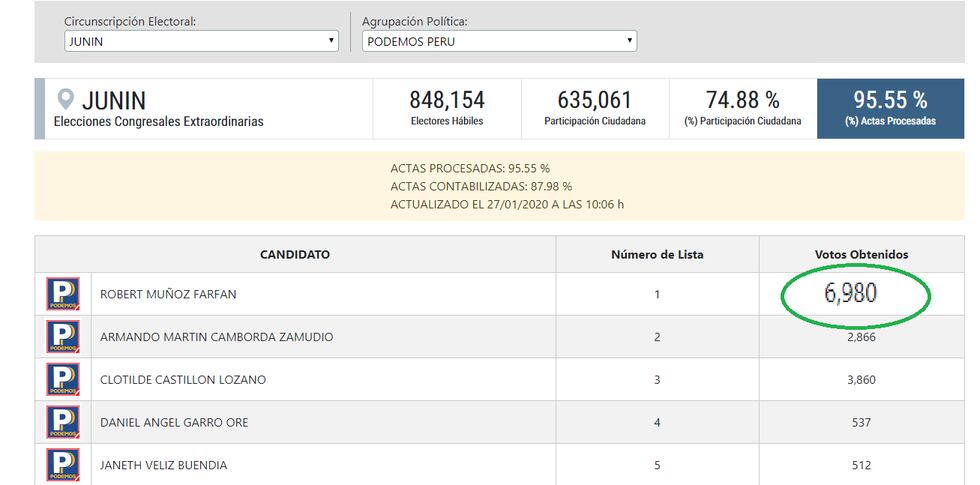Open the Agrupación Política dropdown

click(499, 41)
